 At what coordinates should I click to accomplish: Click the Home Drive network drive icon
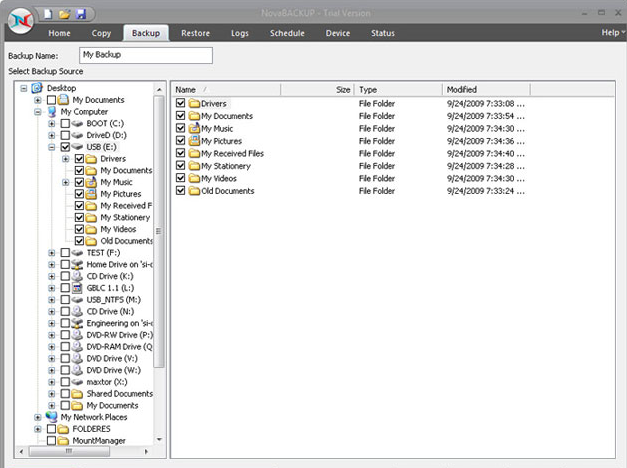point(77,264)
